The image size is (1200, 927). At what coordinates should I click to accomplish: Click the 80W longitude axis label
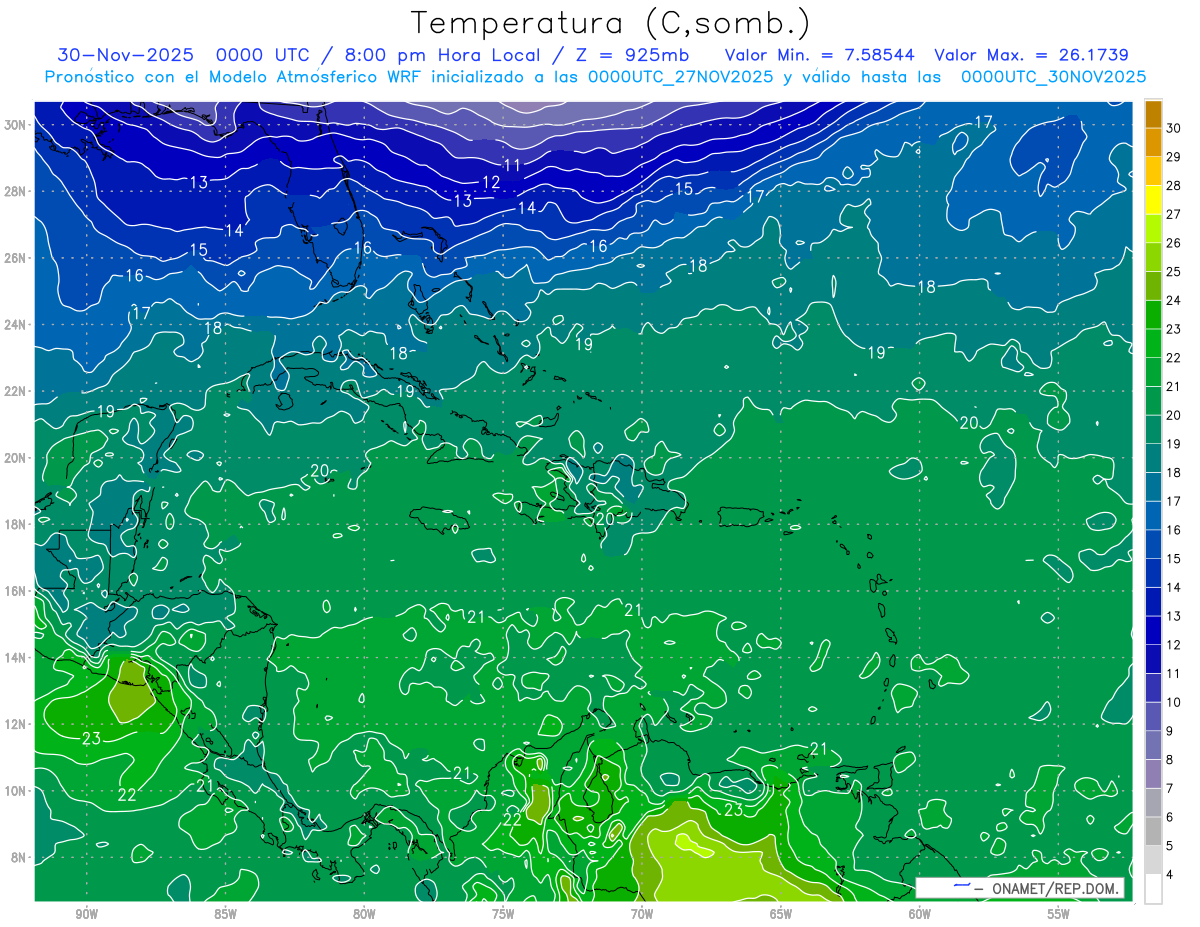(364, 914)
